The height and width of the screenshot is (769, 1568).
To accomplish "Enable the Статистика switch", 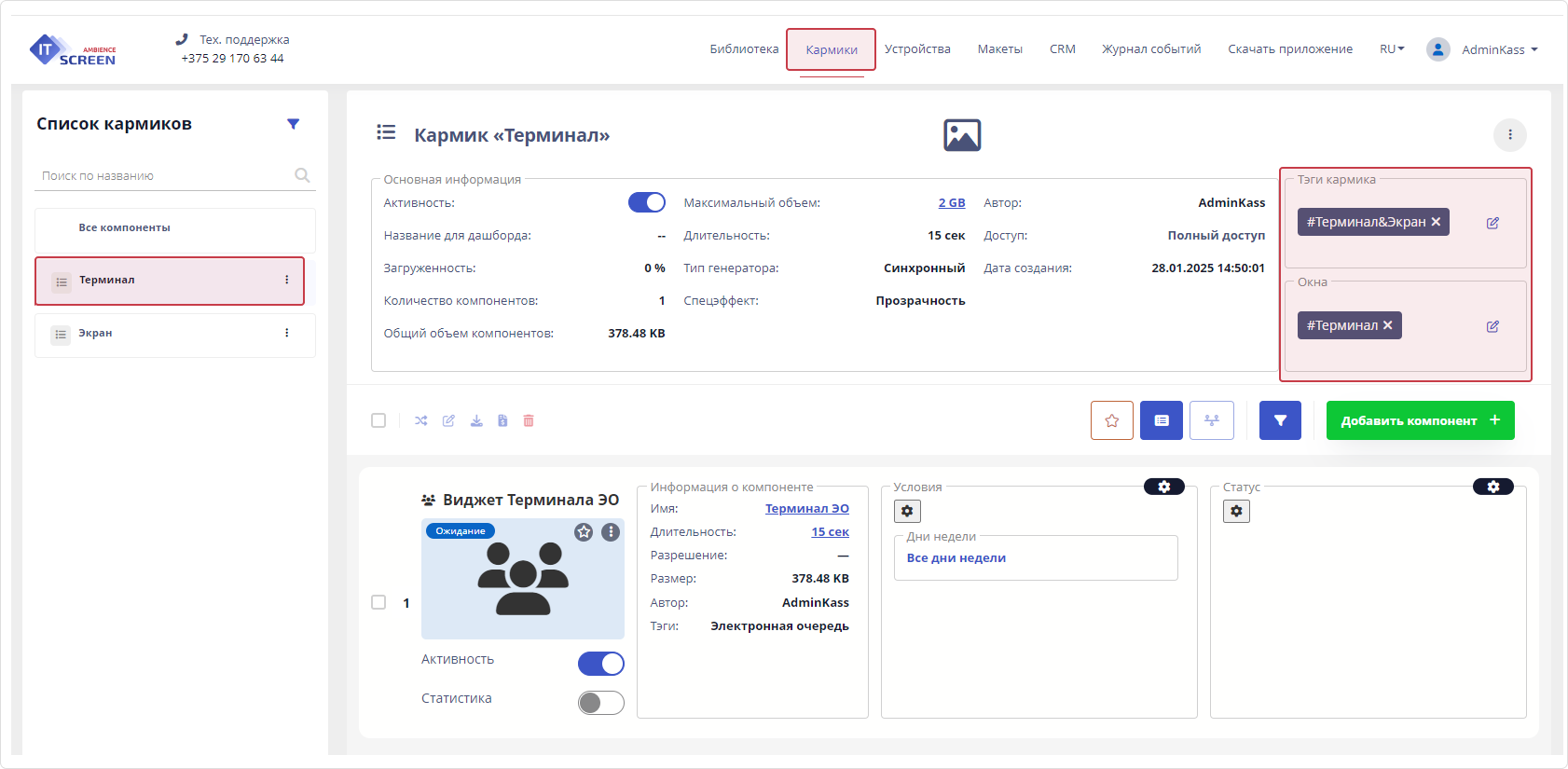I will click(x=601, y=703).
